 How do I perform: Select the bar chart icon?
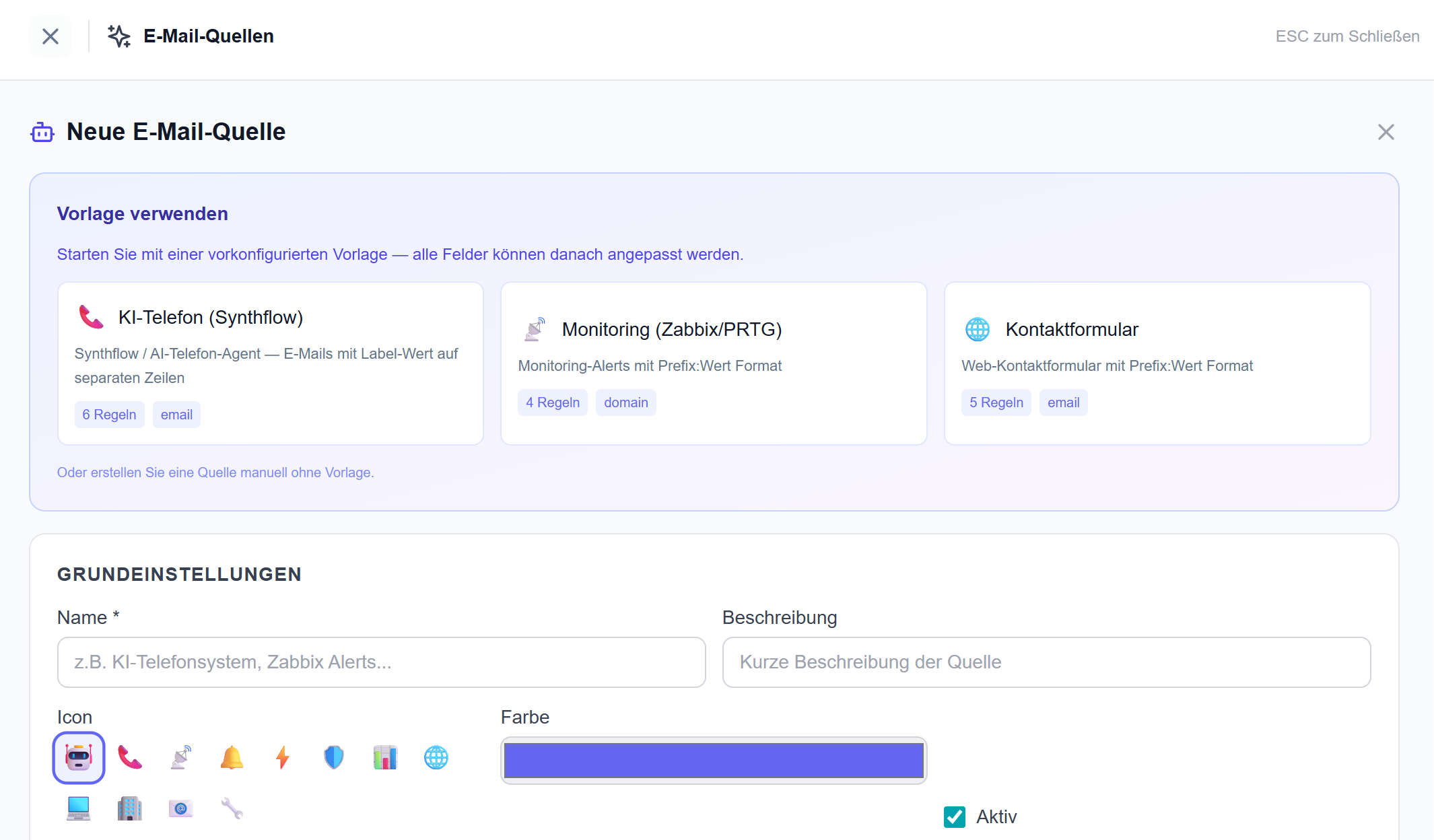click(385, 758)
